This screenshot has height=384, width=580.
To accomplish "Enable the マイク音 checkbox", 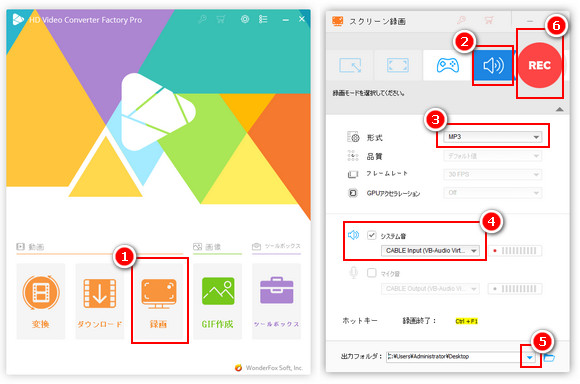I will point(371,273).
